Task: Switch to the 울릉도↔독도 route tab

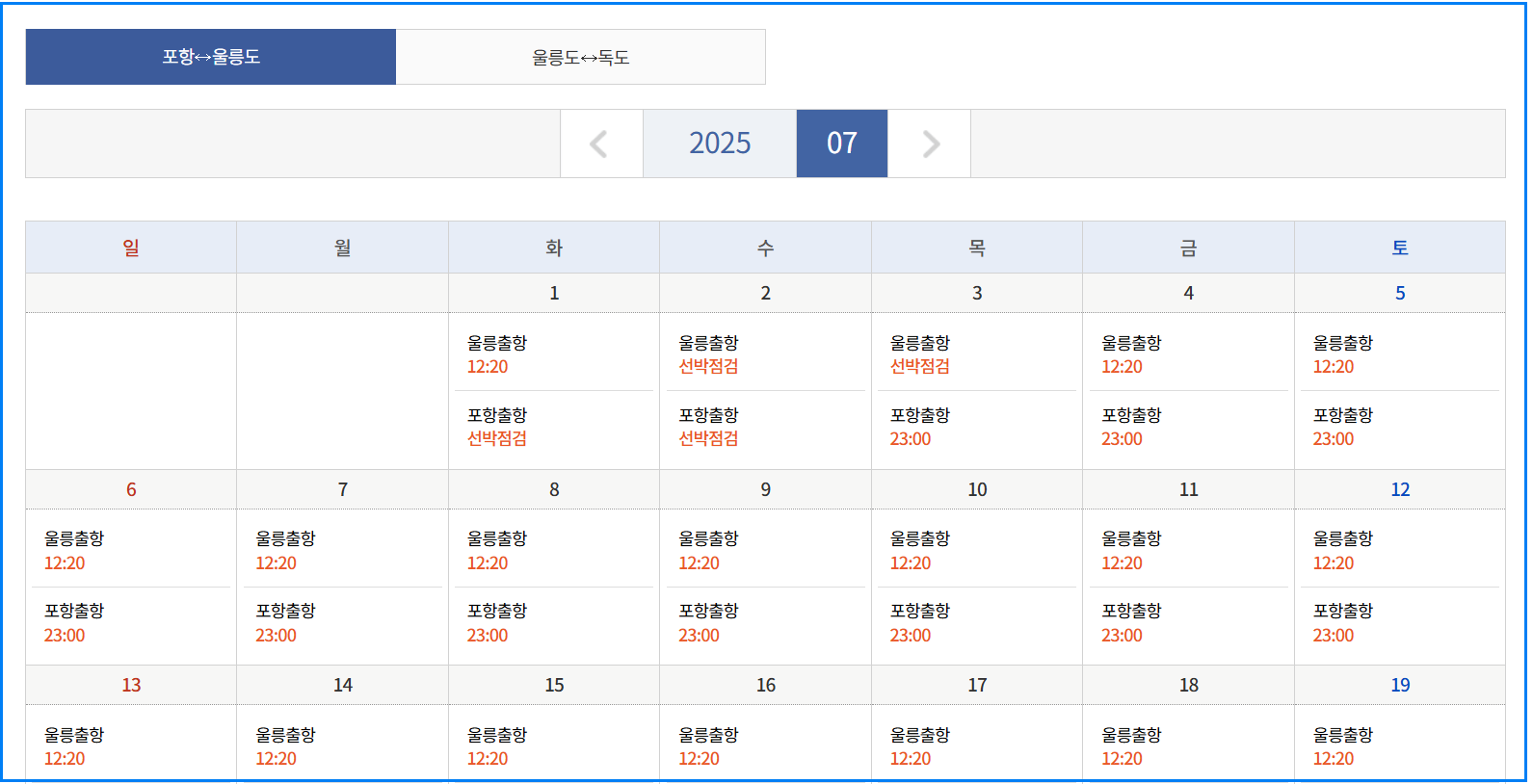Action: click(x=581, y=57)
